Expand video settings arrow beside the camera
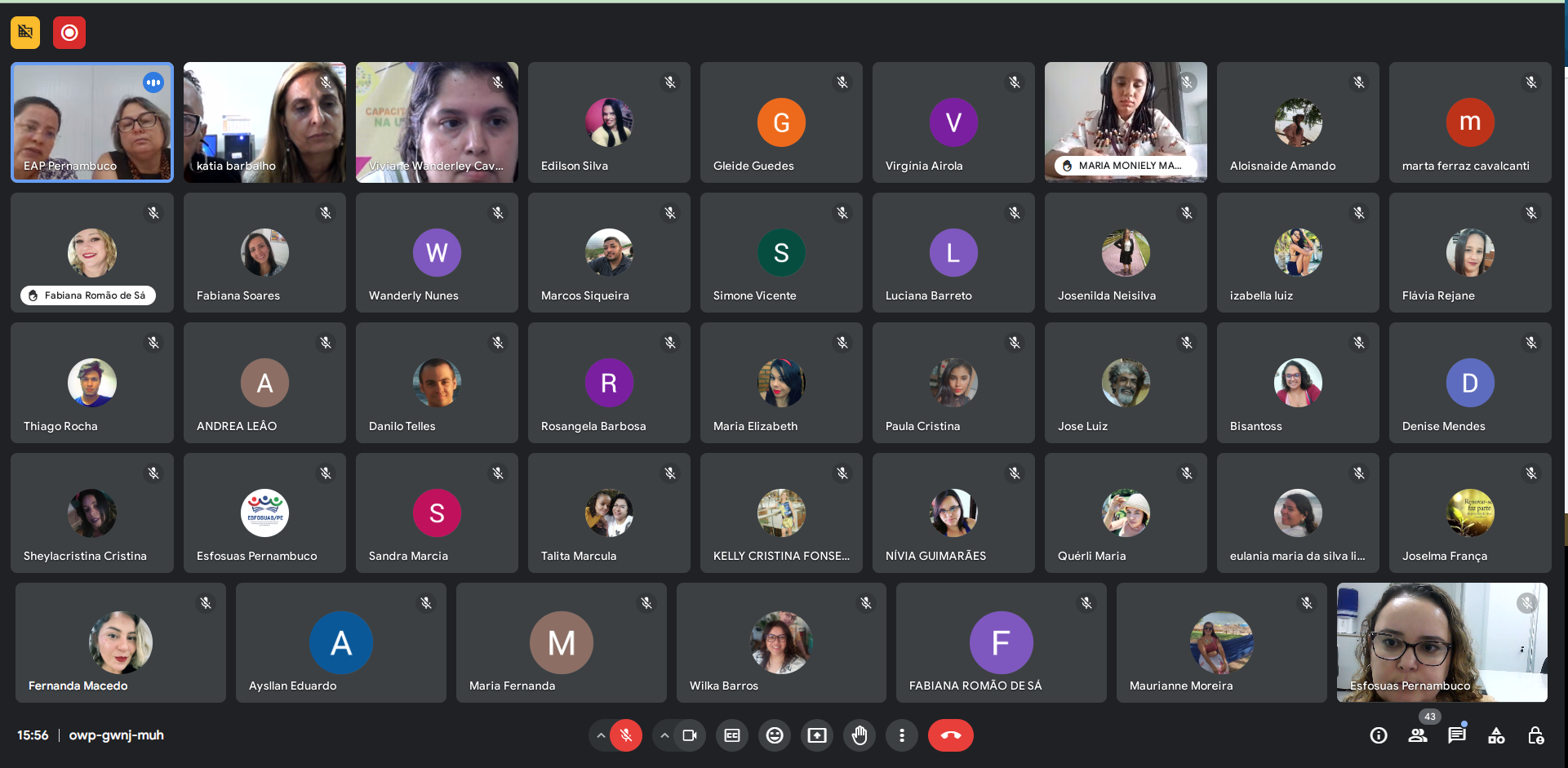 coord(664,735)
